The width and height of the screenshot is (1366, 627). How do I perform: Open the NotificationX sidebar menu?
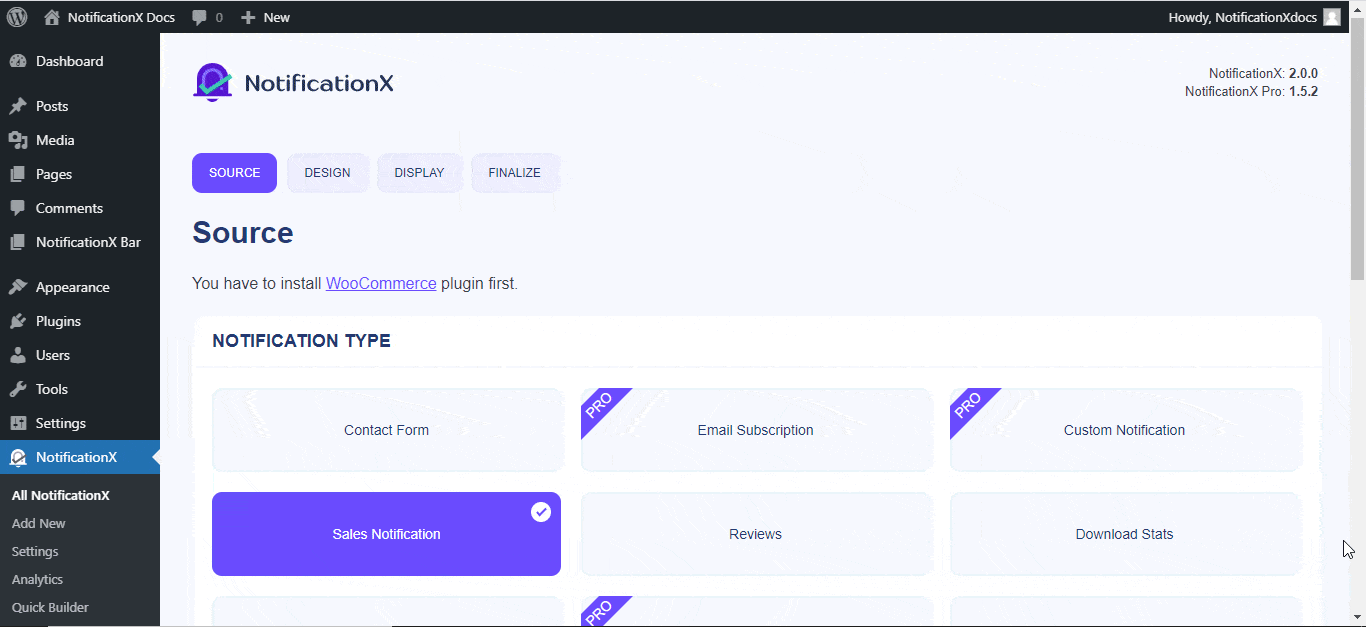point(80,457)
